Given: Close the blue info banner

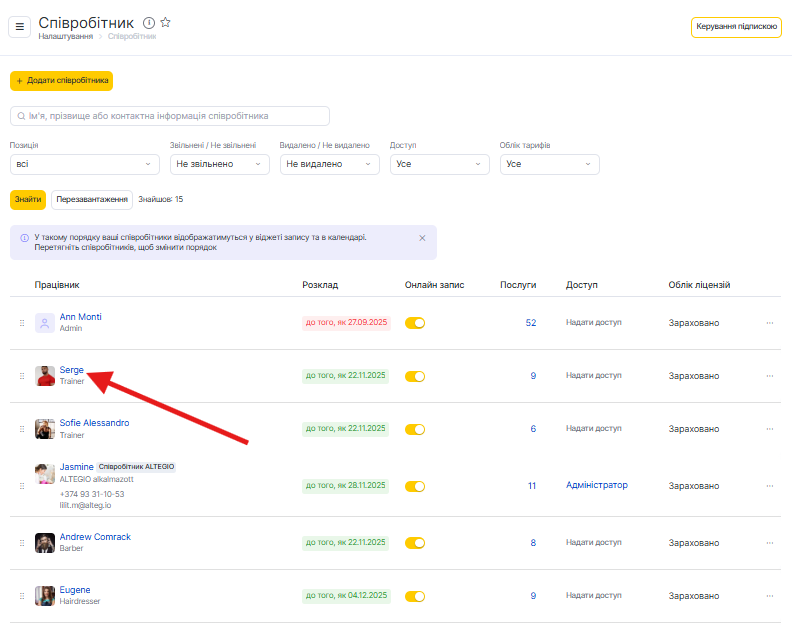Looking at the screenshot, I should 422,238.
